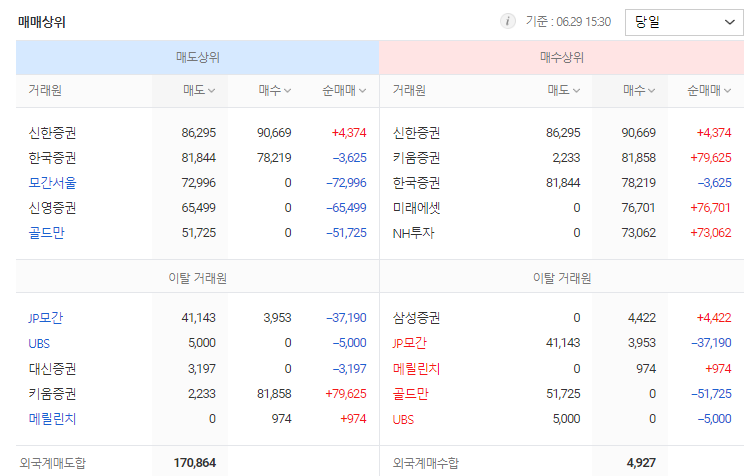This screenshot has width=754, height=476.
Task: Click 모간서울 broker link
Action: (x=52, y=183)
